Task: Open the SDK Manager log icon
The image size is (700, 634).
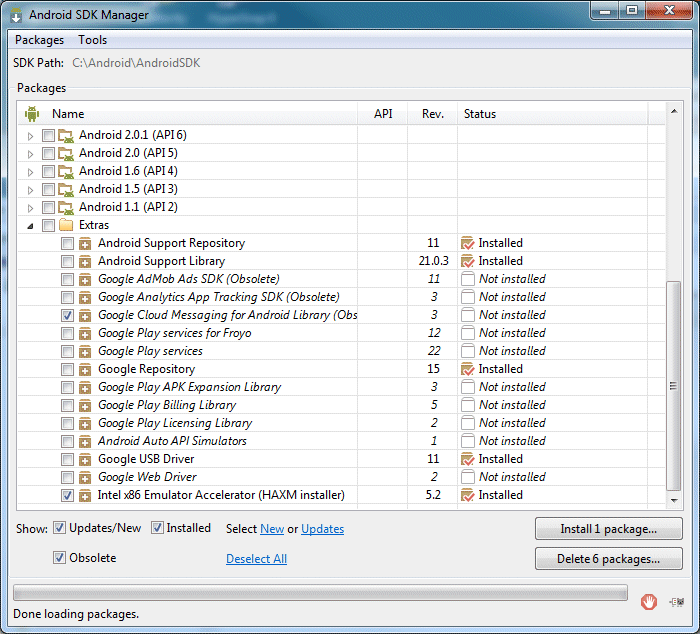Action: tap(677, 602)
